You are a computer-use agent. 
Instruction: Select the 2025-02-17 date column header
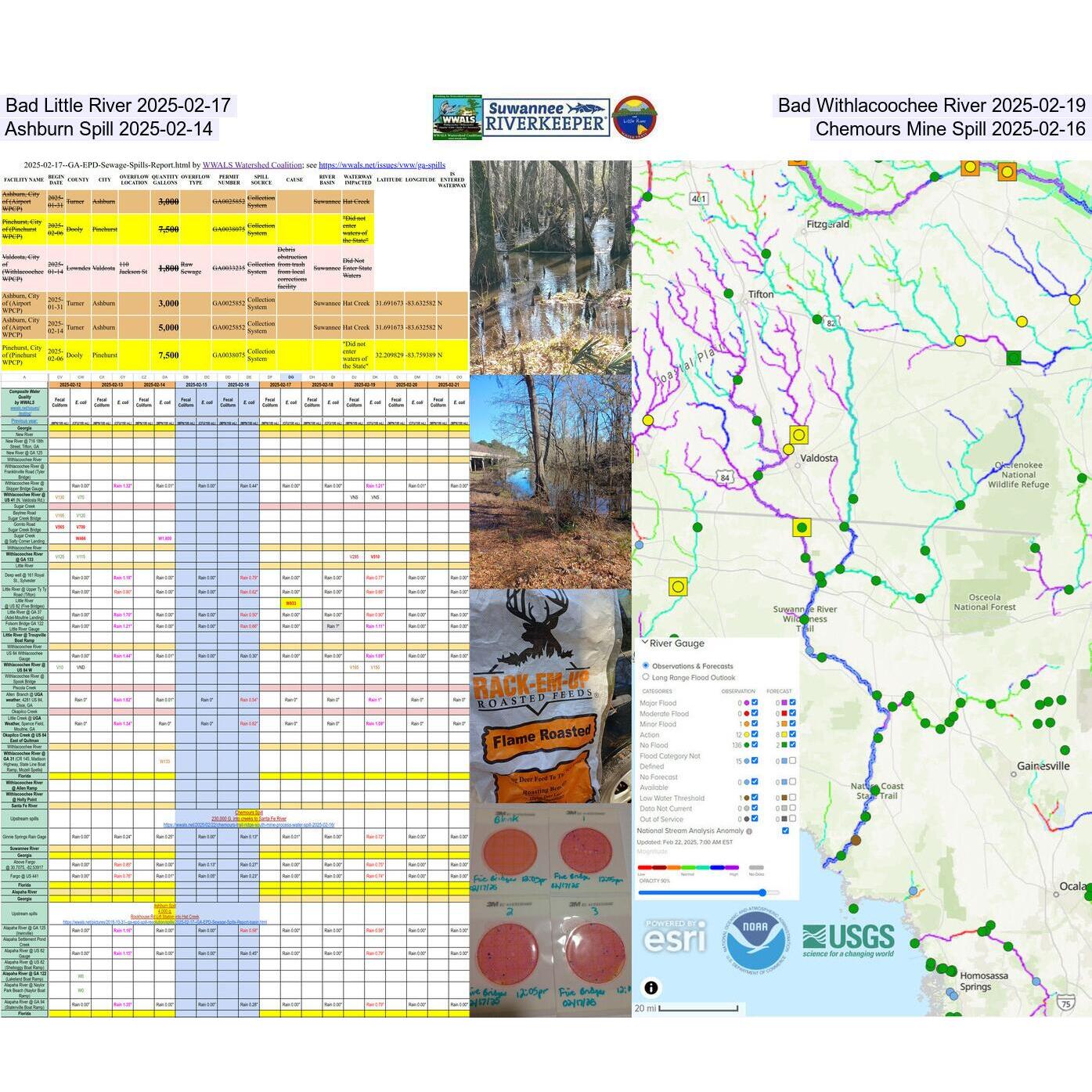coord(280,385)
